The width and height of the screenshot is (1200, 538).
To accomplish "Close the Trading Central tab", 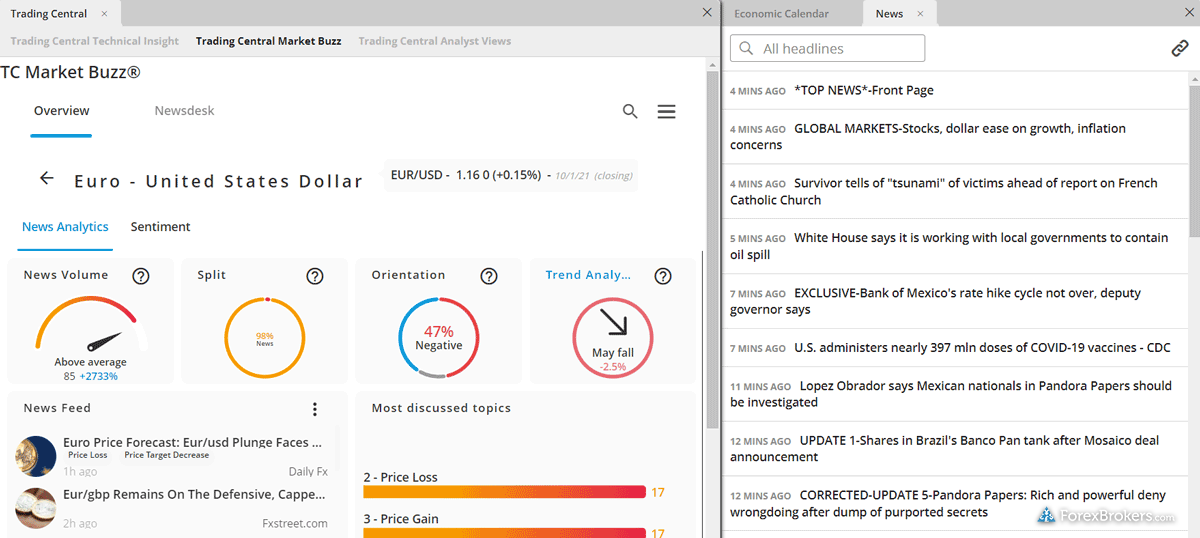I will [105, 14].
